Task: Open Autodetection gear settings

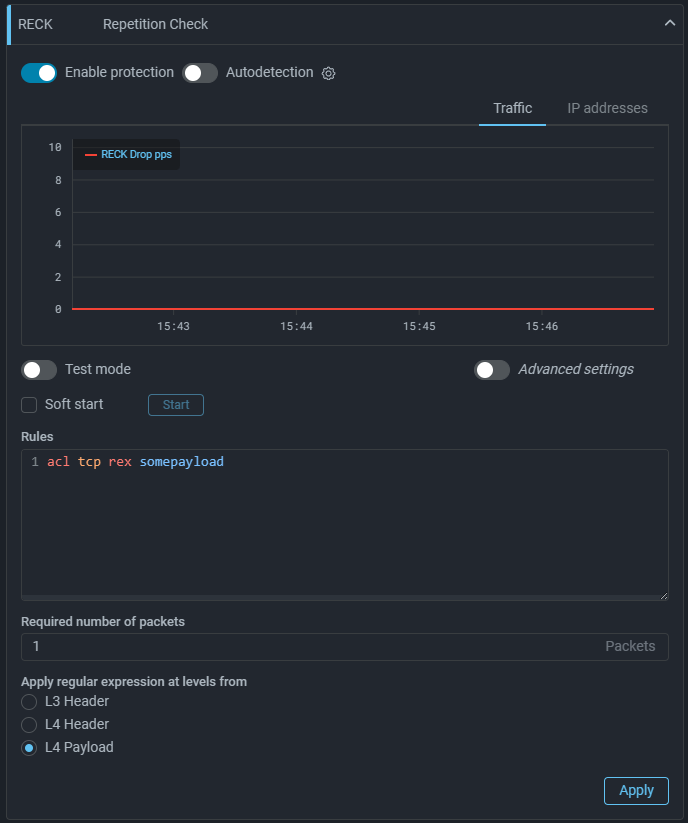Action: (328, 73)
